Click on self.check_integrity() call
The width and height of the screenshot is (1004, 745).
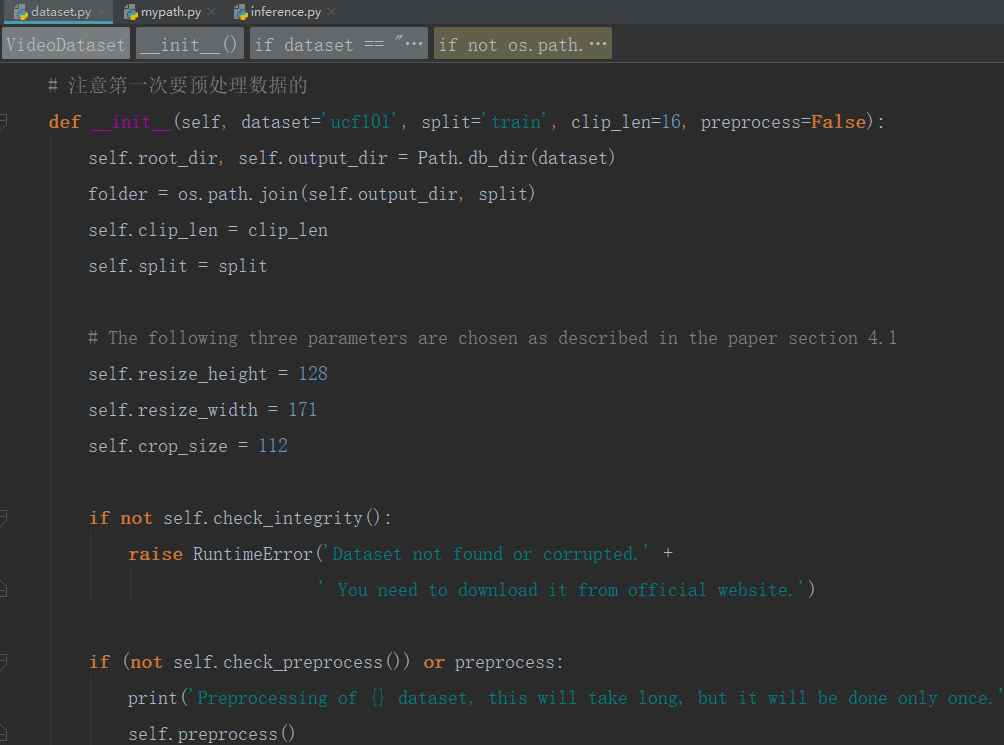(x=272, y=517)
